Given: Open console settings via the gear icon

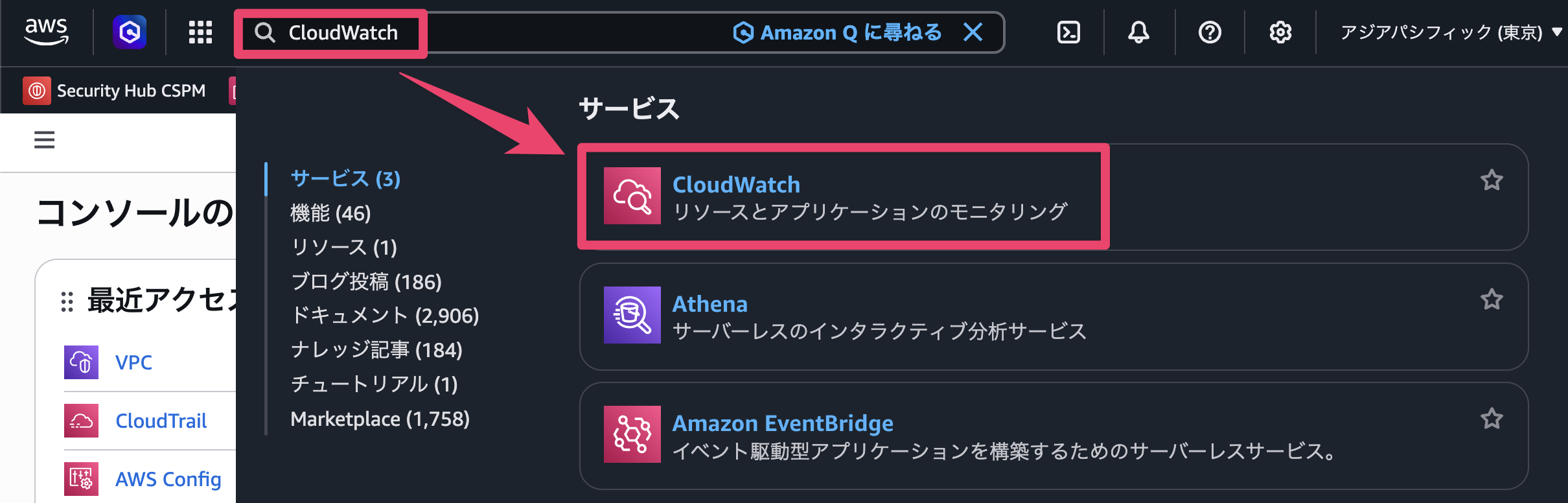Looking at the screenshot, I should pos(1280,32).
